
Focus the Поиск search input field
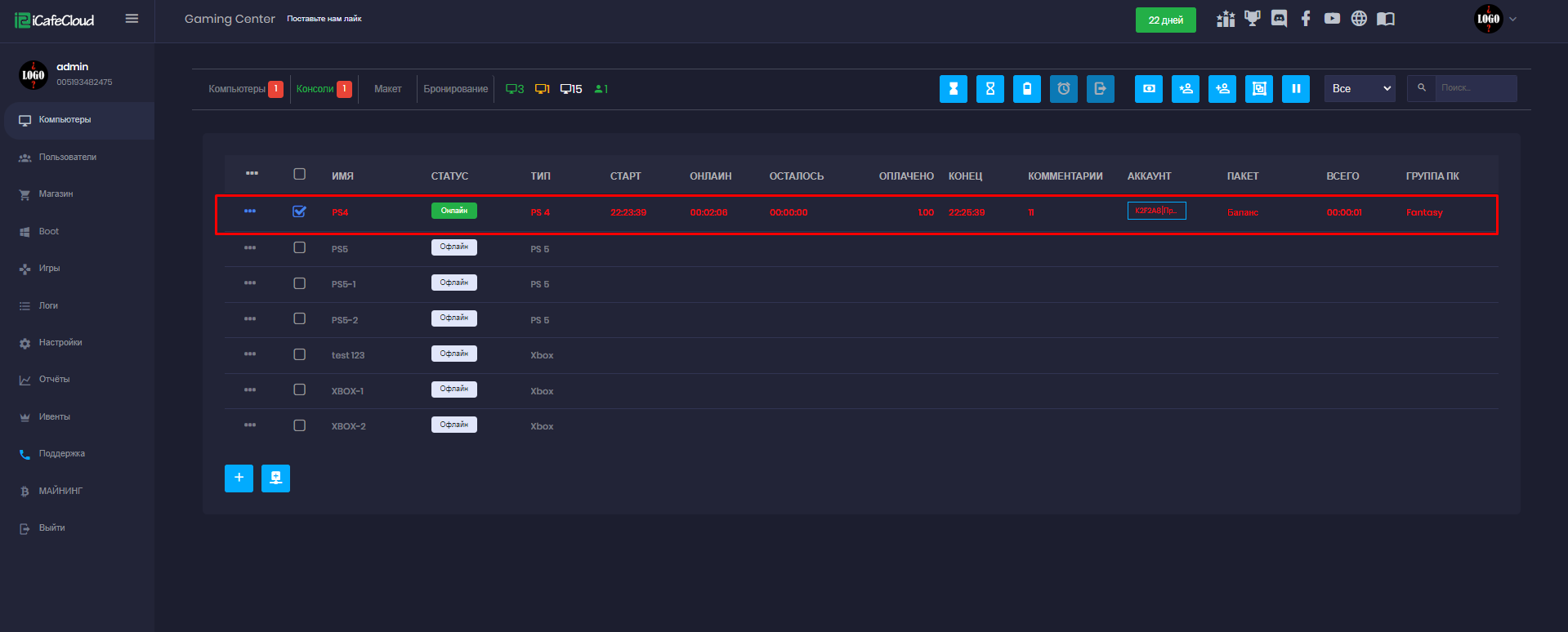pos(1476,88)
